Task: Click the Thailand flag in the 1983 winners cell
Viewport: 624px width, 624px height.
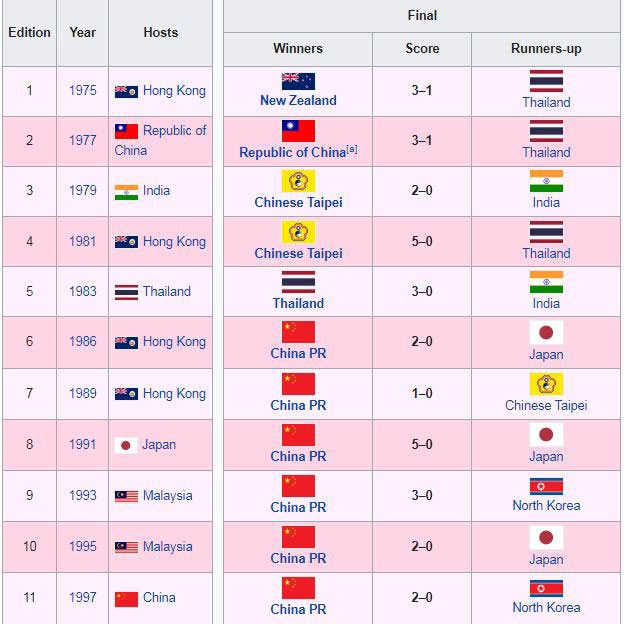Action: pyautogui.click(x=298, y=282)
